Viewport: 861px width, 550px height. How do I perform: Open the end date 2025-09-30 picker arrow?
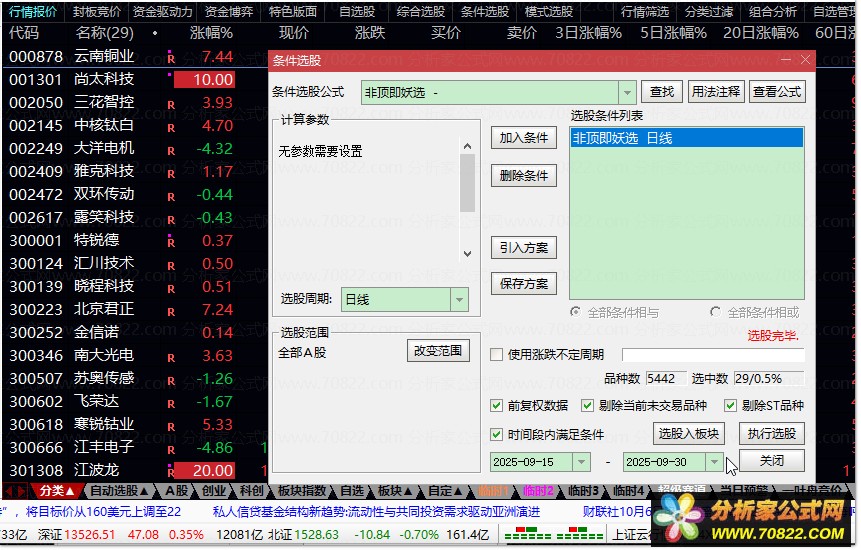(x=714, y=462)
